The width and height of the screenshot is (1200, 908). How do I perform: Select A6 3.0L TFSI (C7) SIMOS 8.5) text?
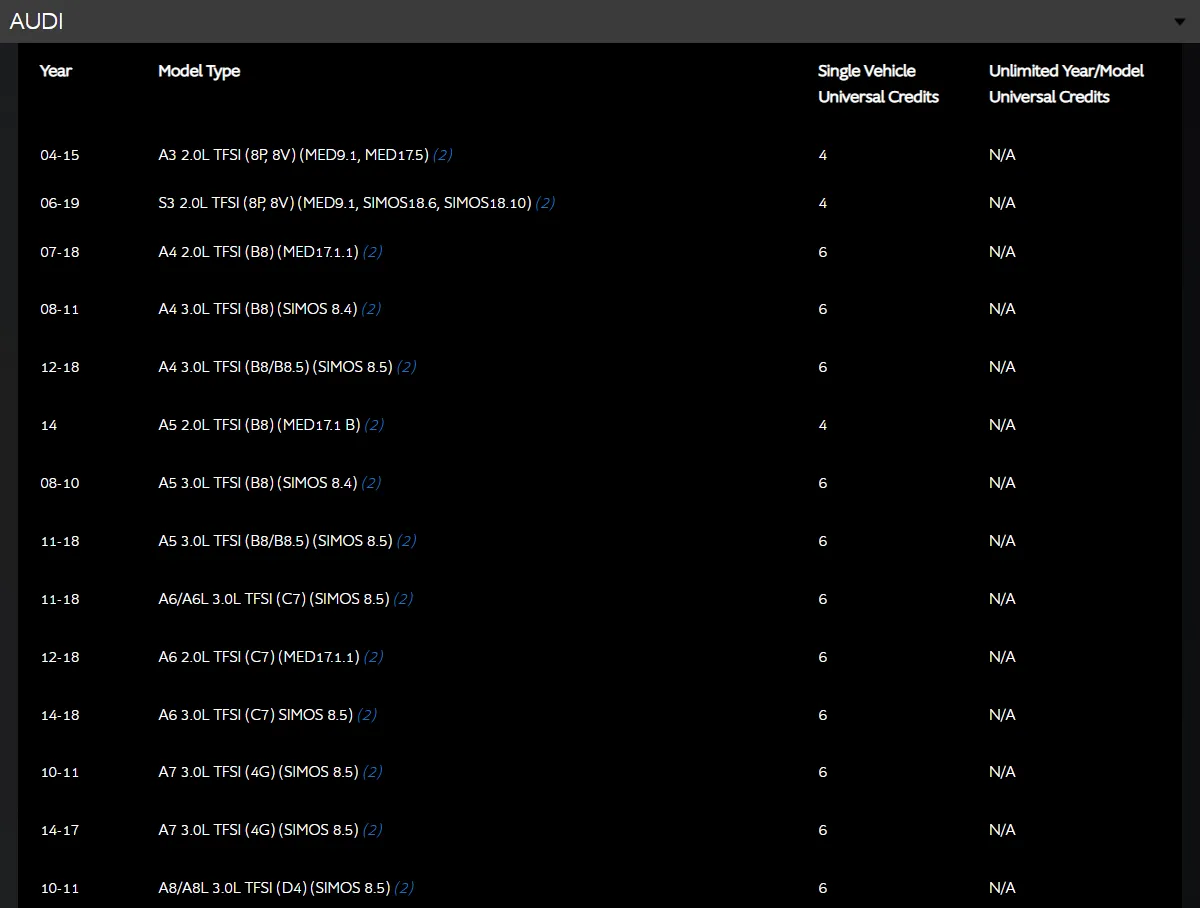(x=255, y=715)
